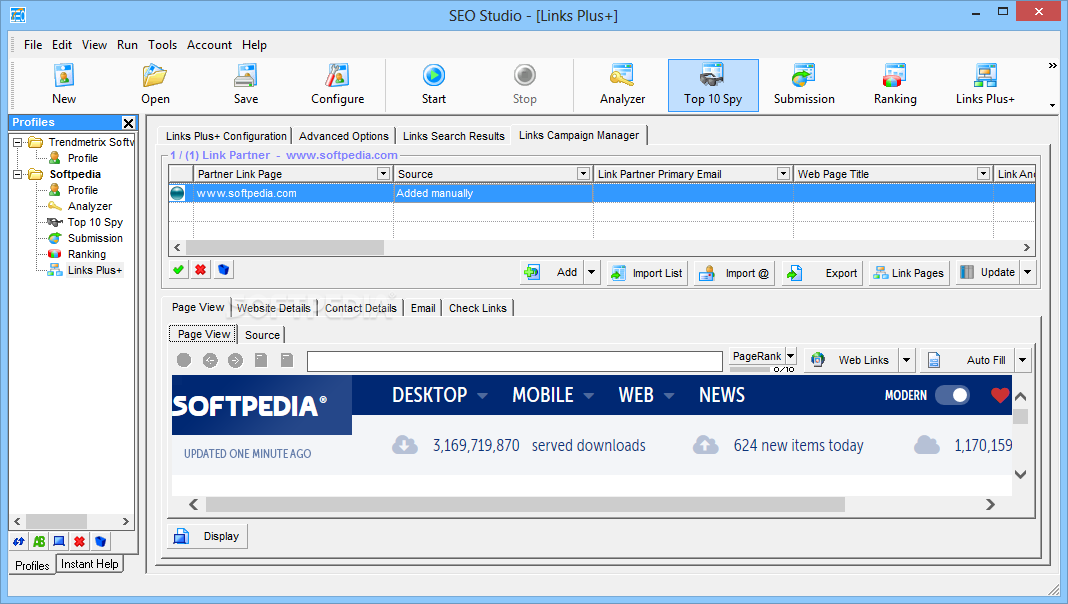Select Profile under the Trendmetrix Software node

[x=82, y=158]
